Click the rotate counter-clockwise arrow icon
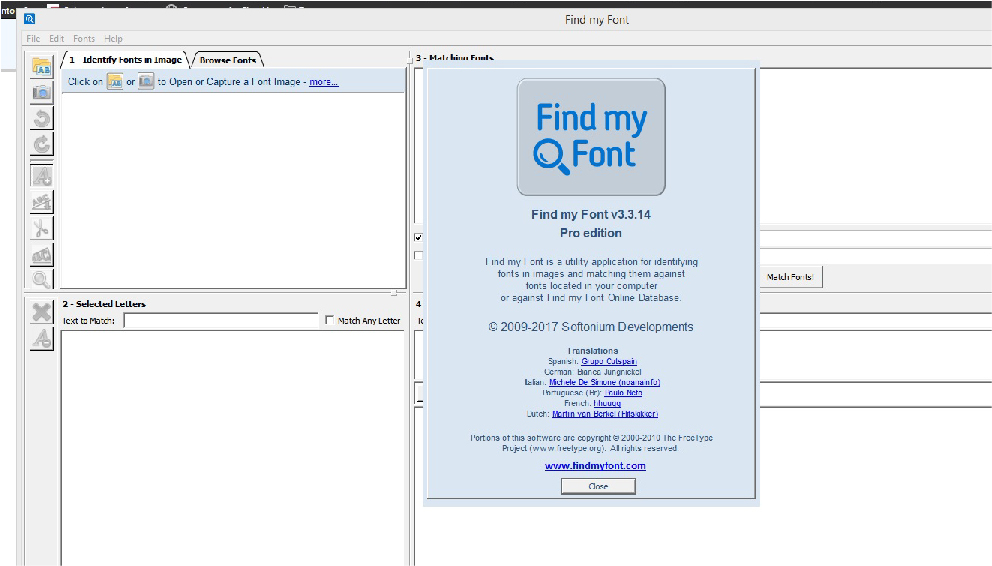The image size is (992, 566). click(42, 118)
